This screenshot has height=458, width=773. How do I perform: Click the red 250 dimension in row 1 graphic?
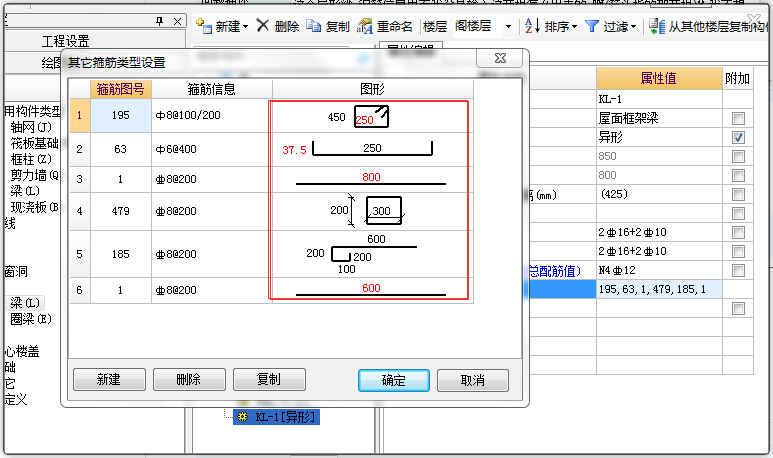point(364,120)
